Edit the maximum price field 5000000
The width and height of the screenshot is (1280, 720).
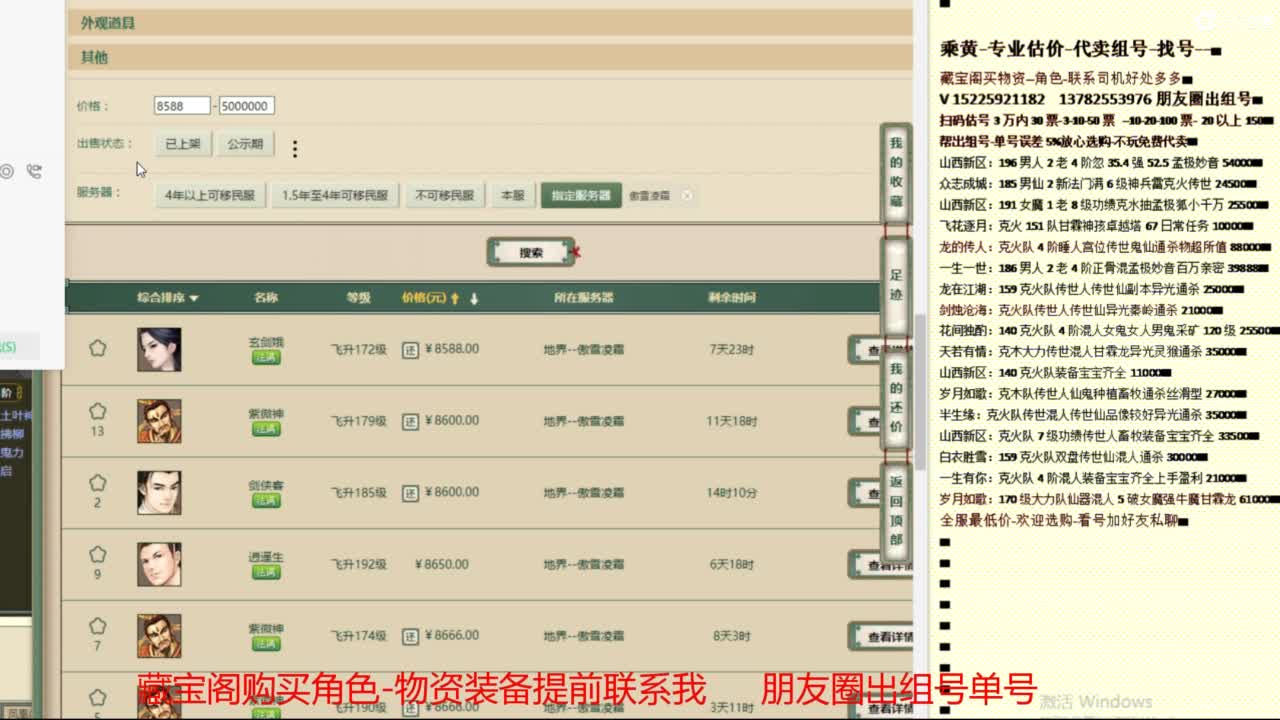click(246, 106)
